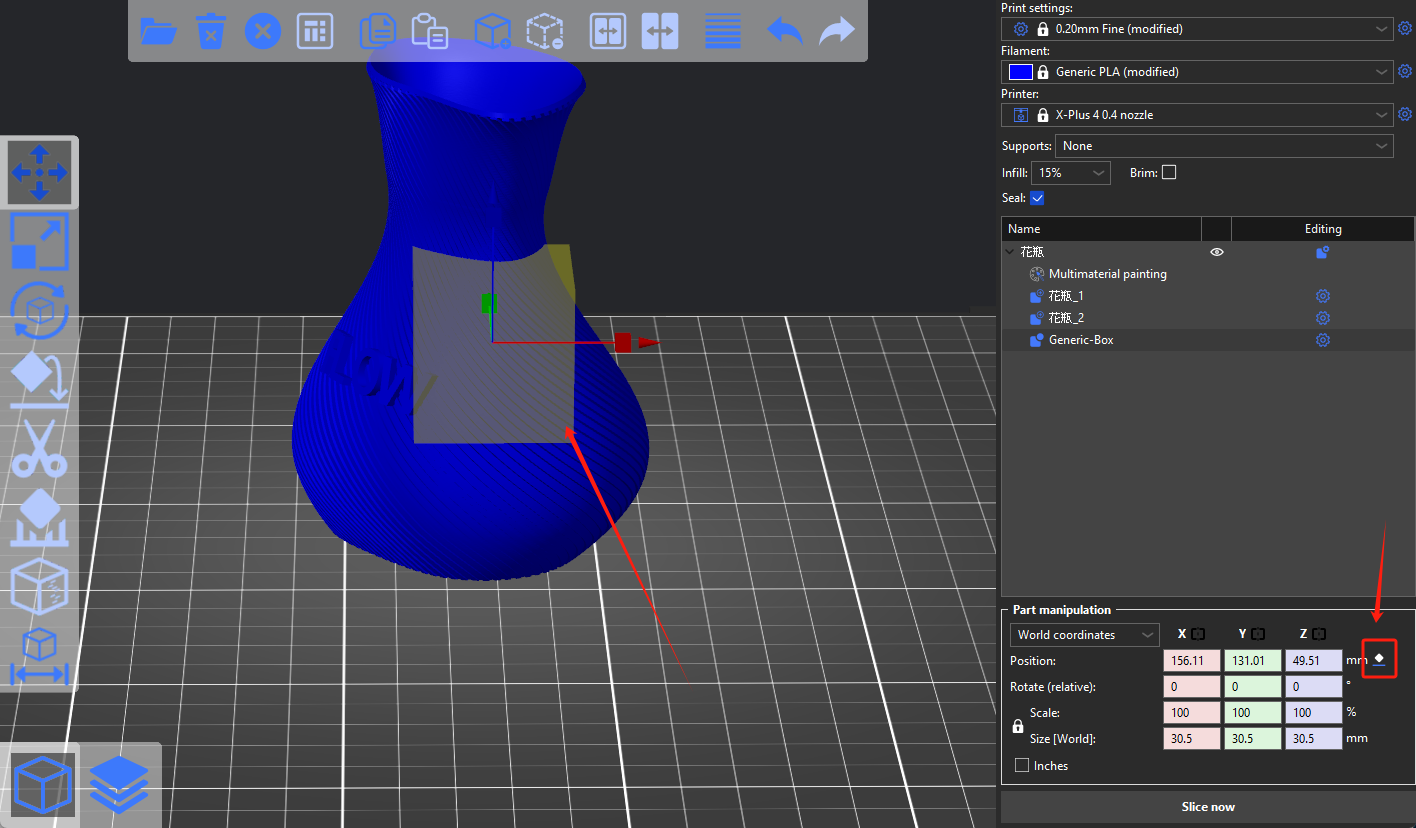Image resolution: width=1416 pixels, height=828 pixels.
Task: Choose the Cut scissors tool
Action: click(40, 449)
